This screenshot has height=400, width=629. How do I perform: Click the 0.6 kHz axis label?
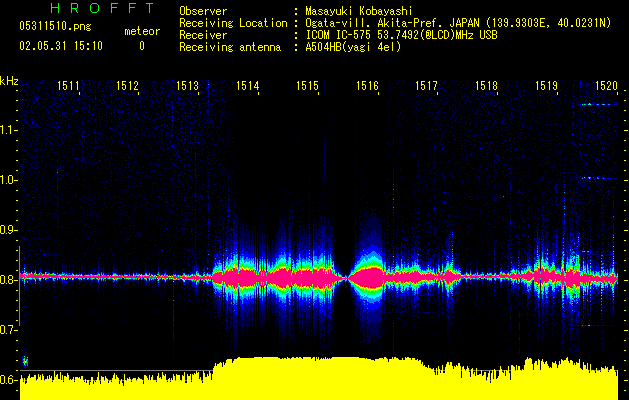point(7,380)
